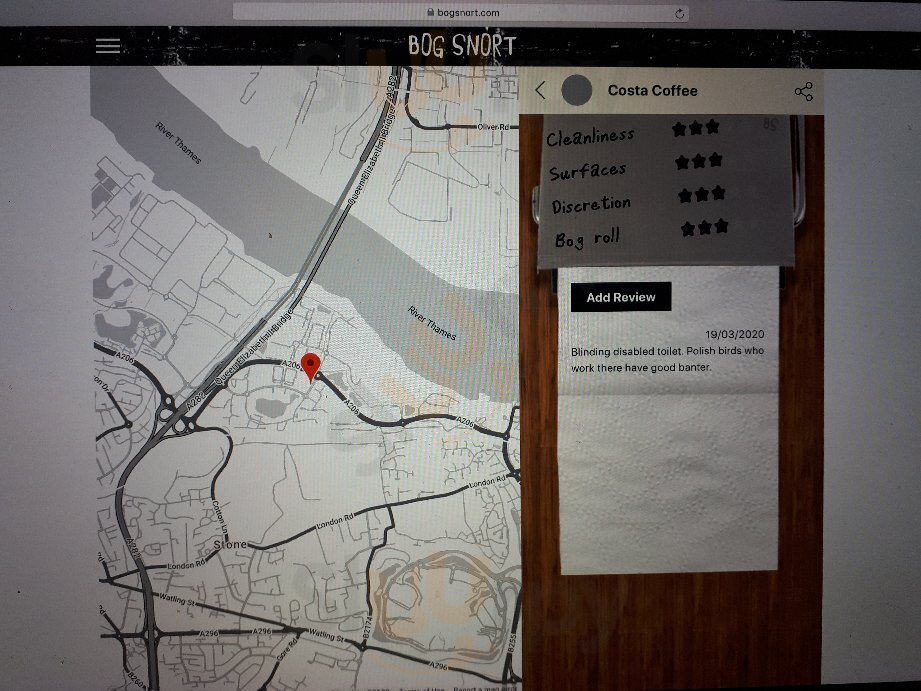Click the review date 19/03/2020
Viewport: 921px width, 691px height.
coord(735,334)
